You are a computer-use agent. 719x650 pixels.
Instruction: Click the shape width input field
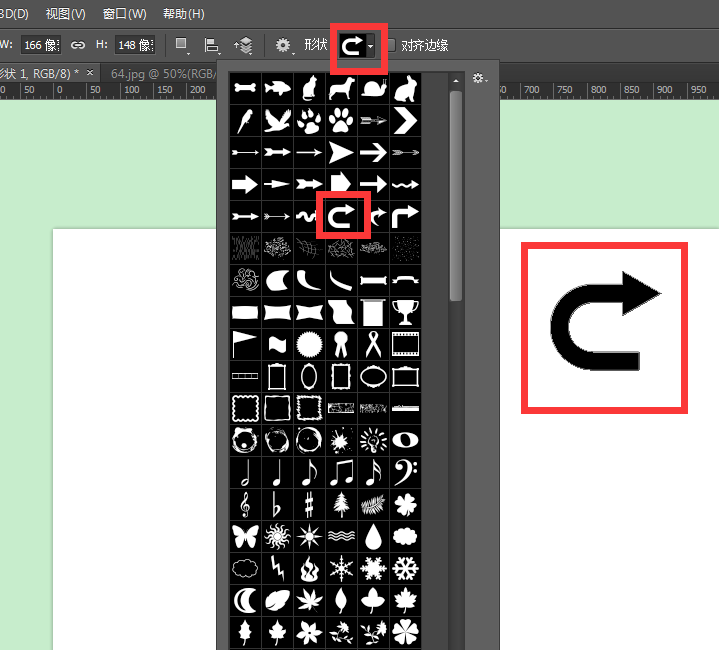41,45
